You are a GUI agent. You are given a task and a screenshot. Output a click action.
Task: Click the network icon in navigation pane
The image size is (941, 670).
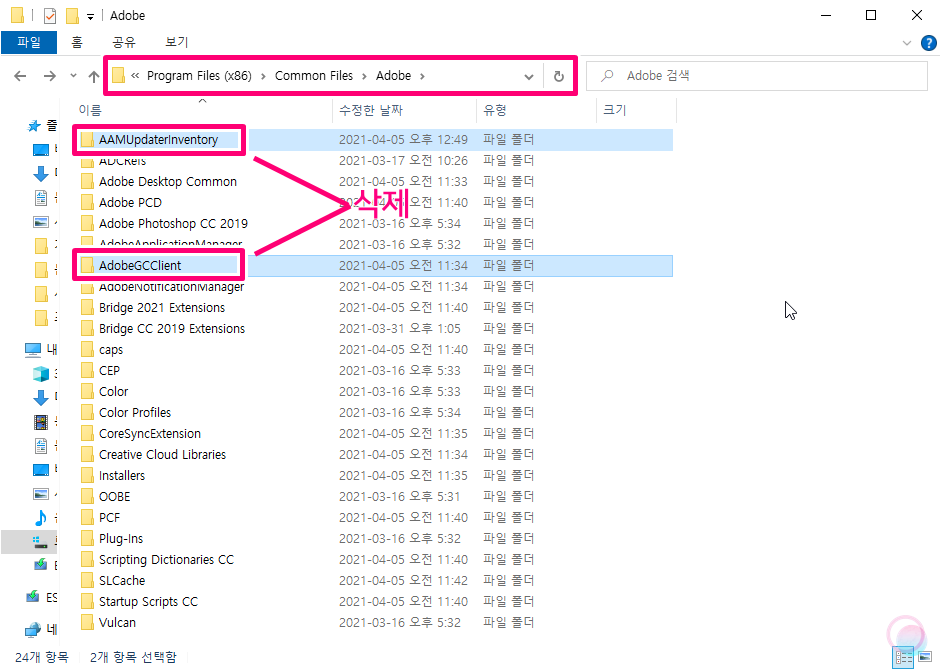(32, 629)
